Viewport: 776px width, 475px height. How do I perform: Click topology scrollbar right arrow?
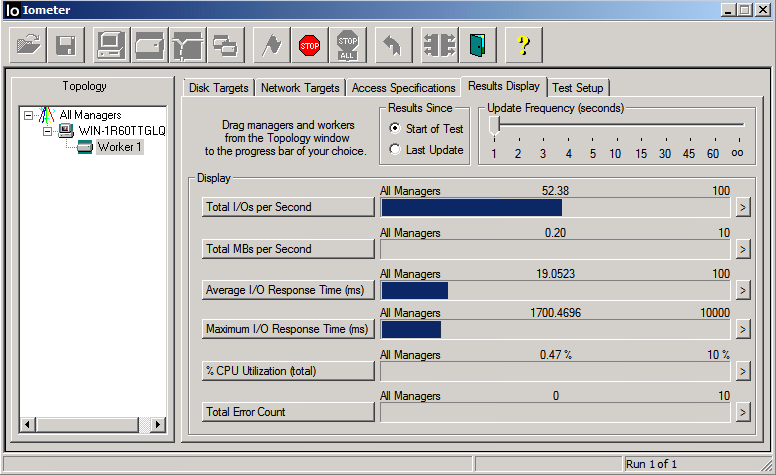158,425
